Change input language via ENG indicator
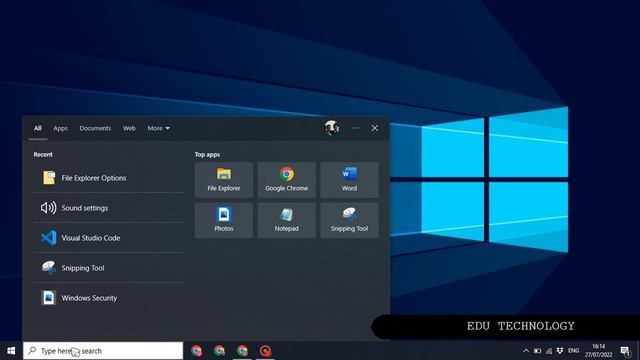This screenshot has width=640, height=360. (x=573, y=351)
